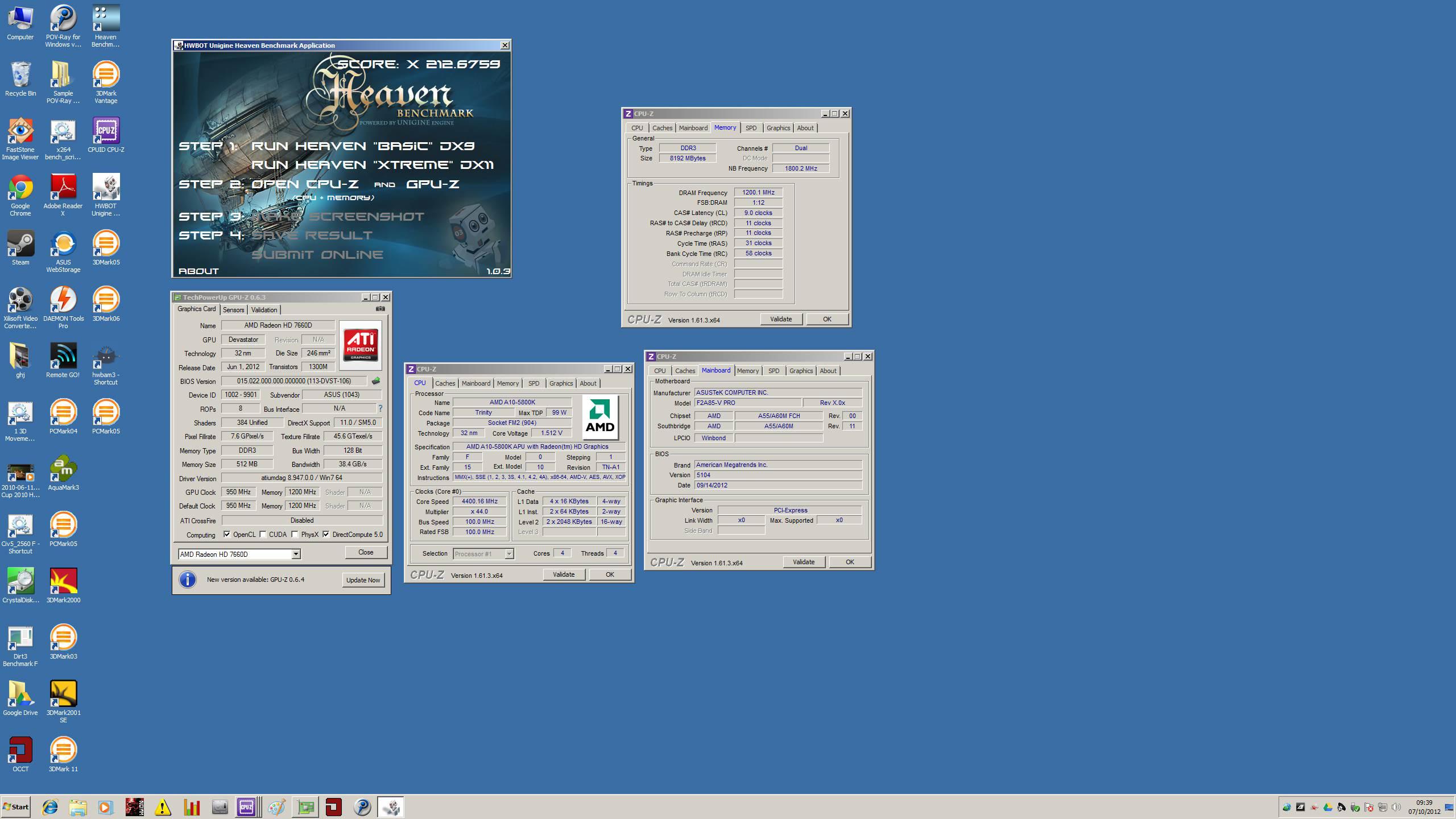
Task: Open the CPUID CPU-Z desktop icon
Action: pyautogui.click(x=106, y=135)
